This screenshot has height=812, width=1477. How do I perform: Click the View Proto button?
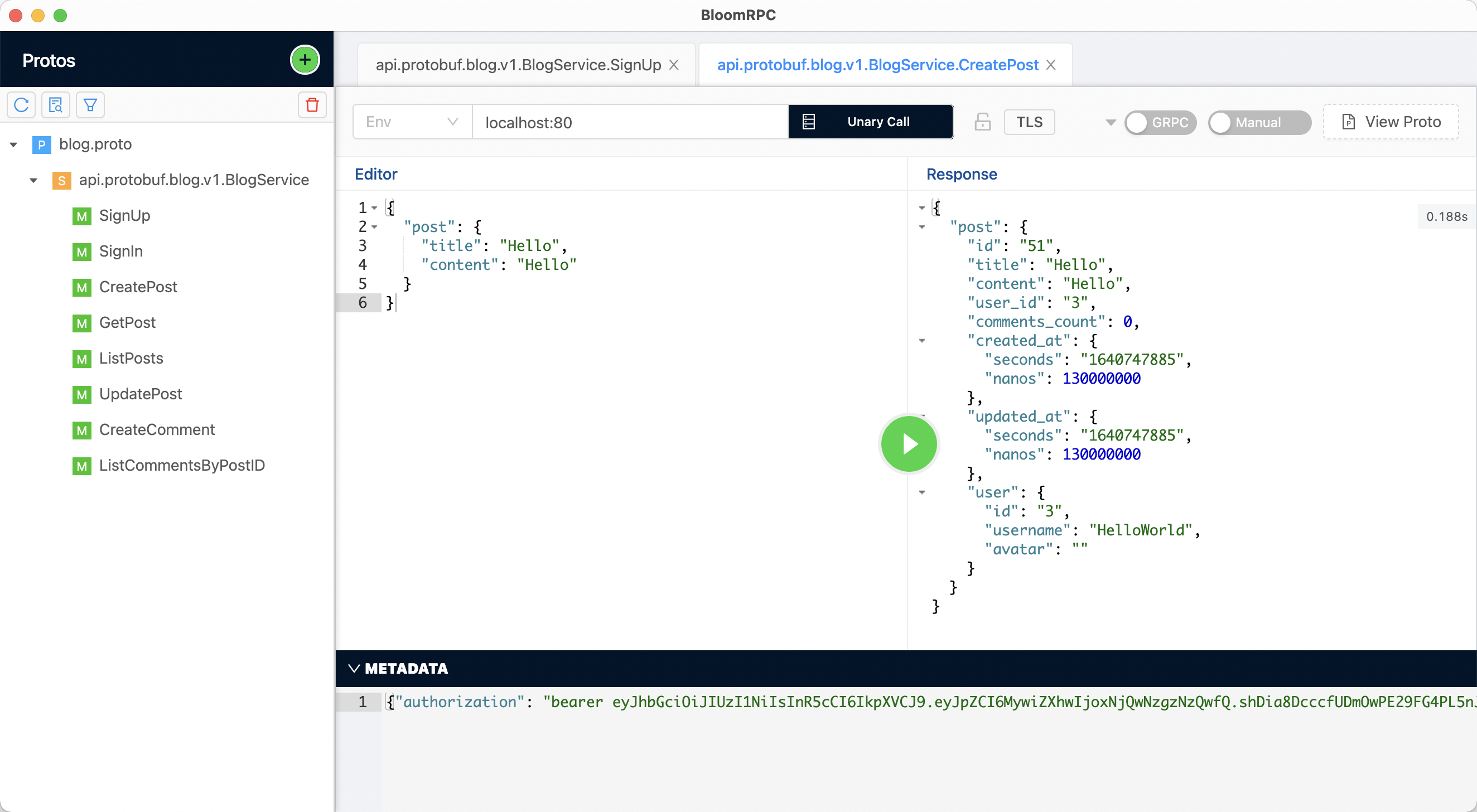coord(1391,122)
